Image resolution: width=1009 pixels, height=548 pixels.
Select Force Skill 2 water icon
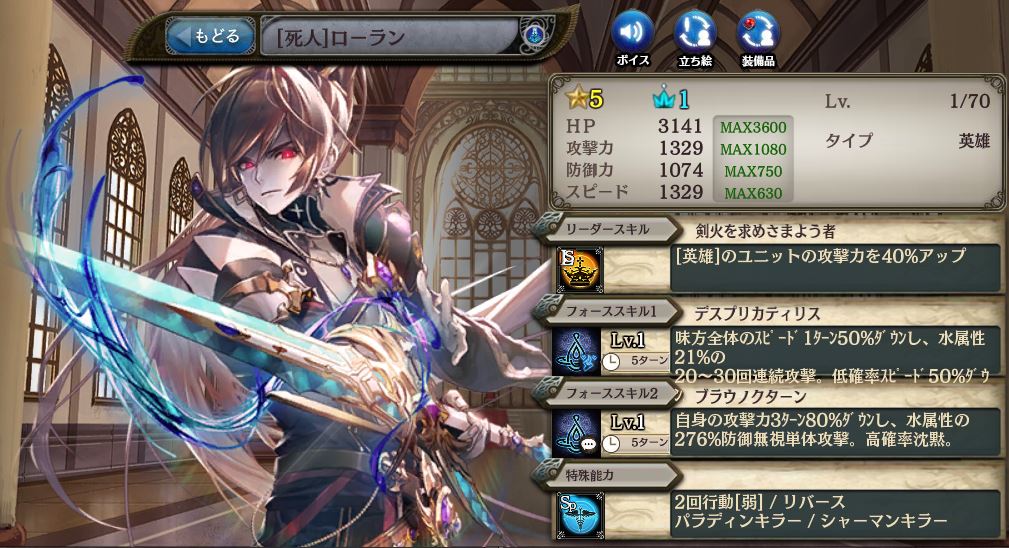tap(577, 434)
